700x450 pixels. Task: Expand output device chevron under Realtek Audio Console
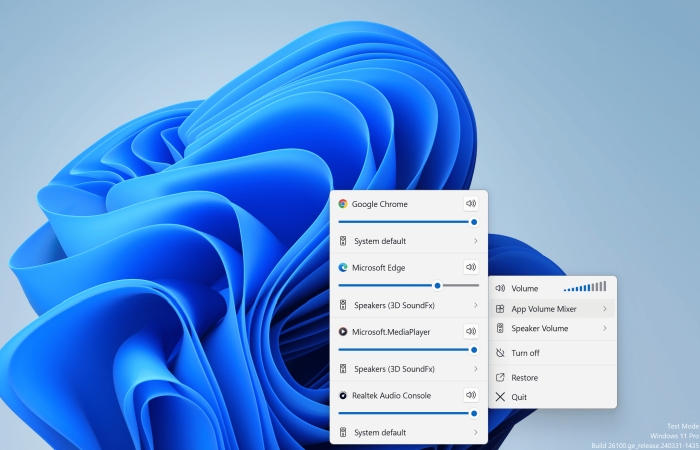pyautogui.click(x=475, y=432)
